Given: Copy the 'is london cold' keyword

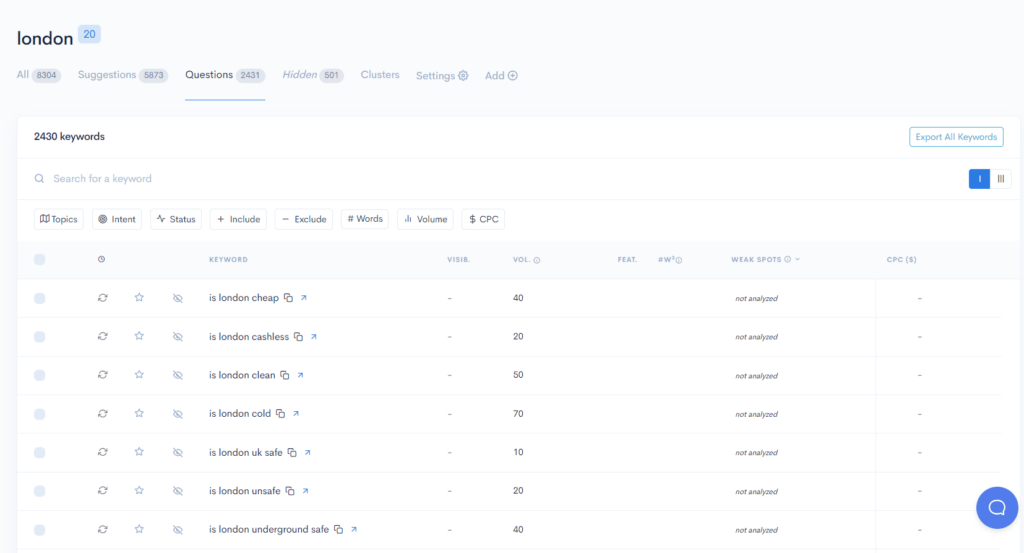Looking at the screenshot, I should [280, 414].
